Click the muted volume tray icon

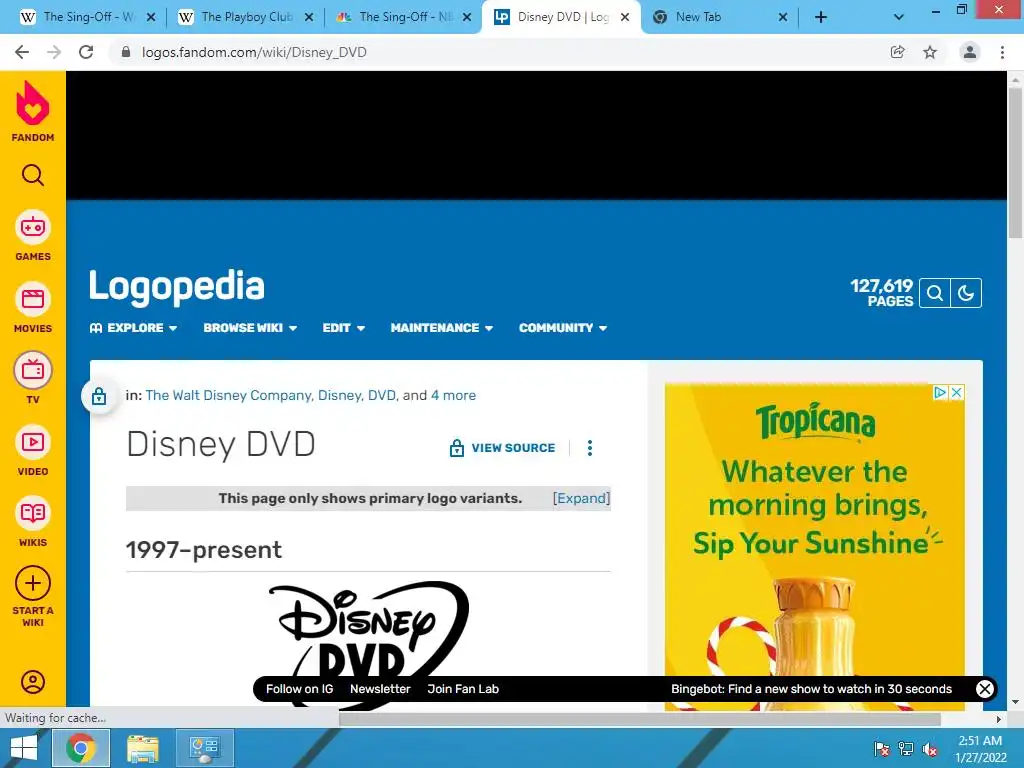[930, 749]
